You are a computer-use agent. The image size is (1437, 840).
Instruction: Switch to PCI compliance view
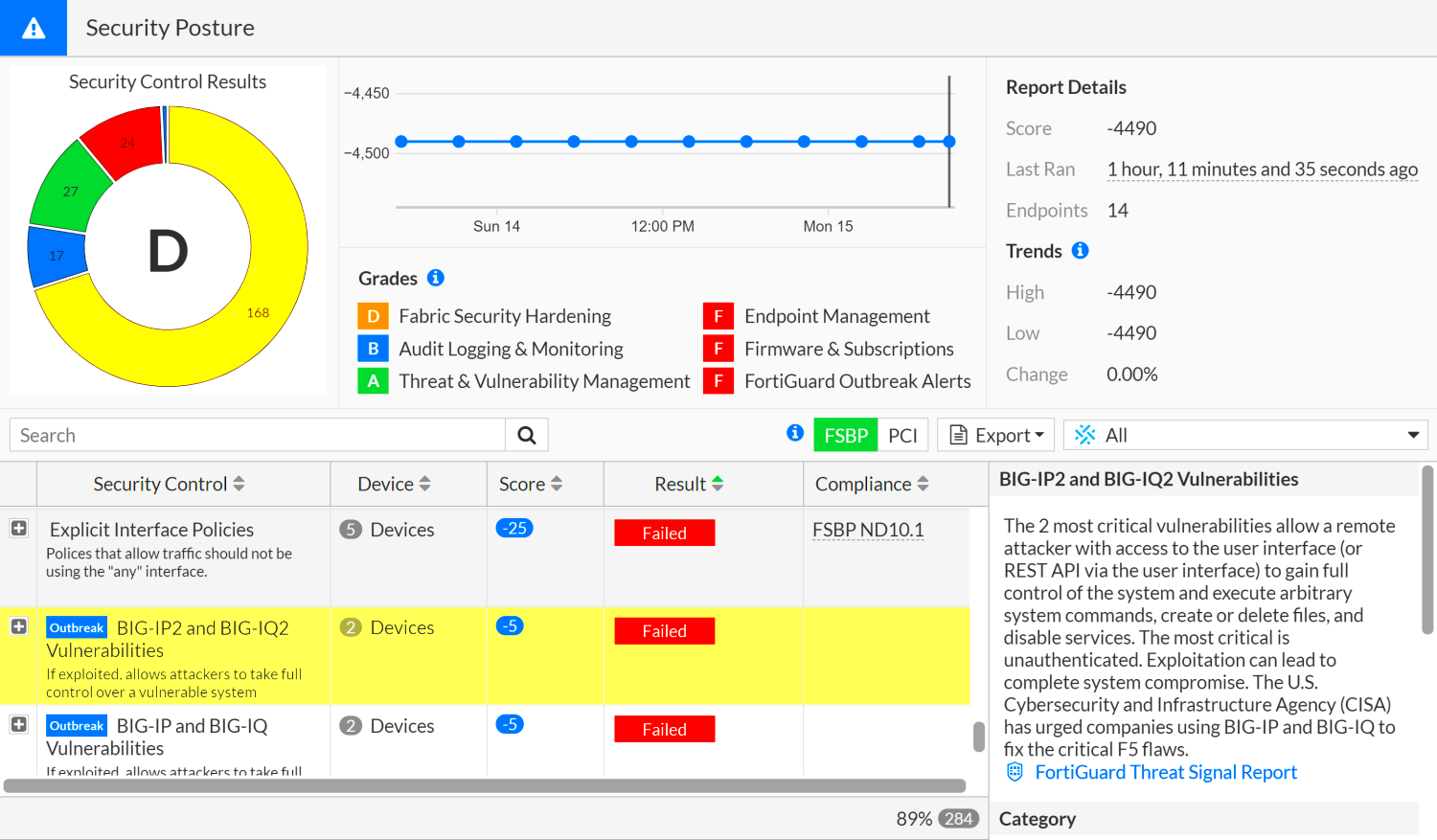click(x=903, y=434)
